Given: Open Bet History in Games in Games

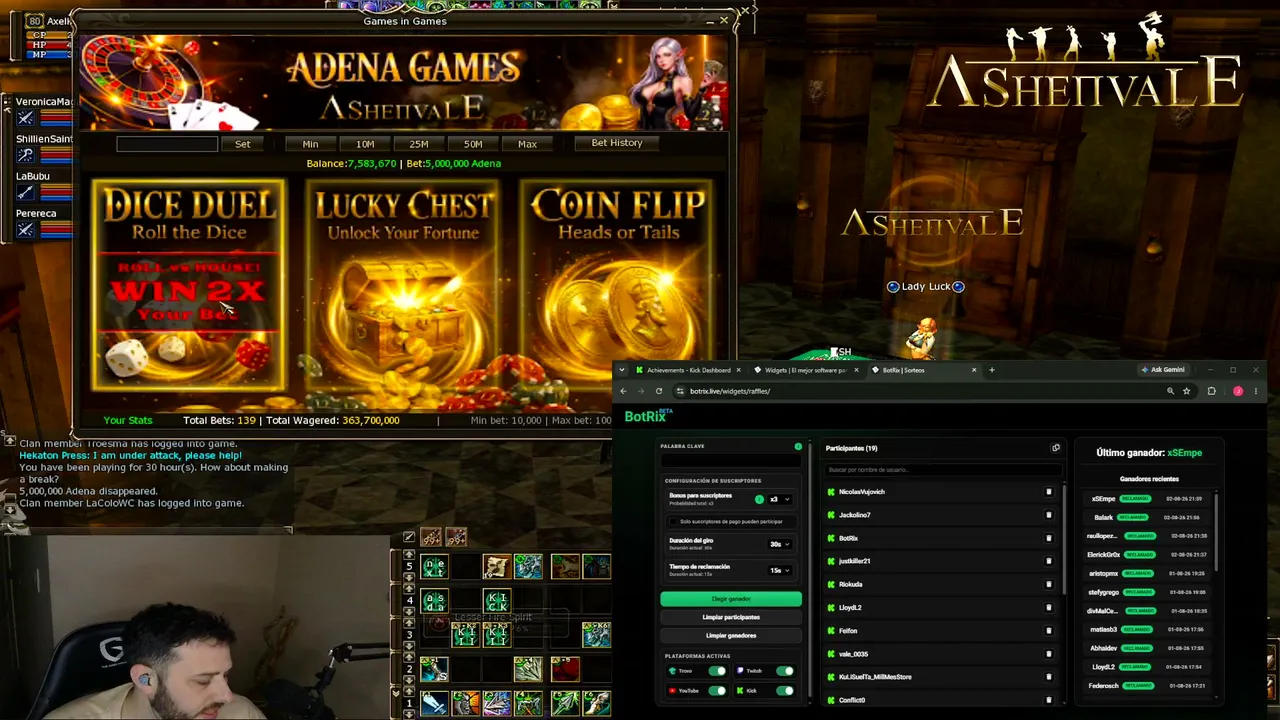Looking at the screenshot, I should point(617,143).
